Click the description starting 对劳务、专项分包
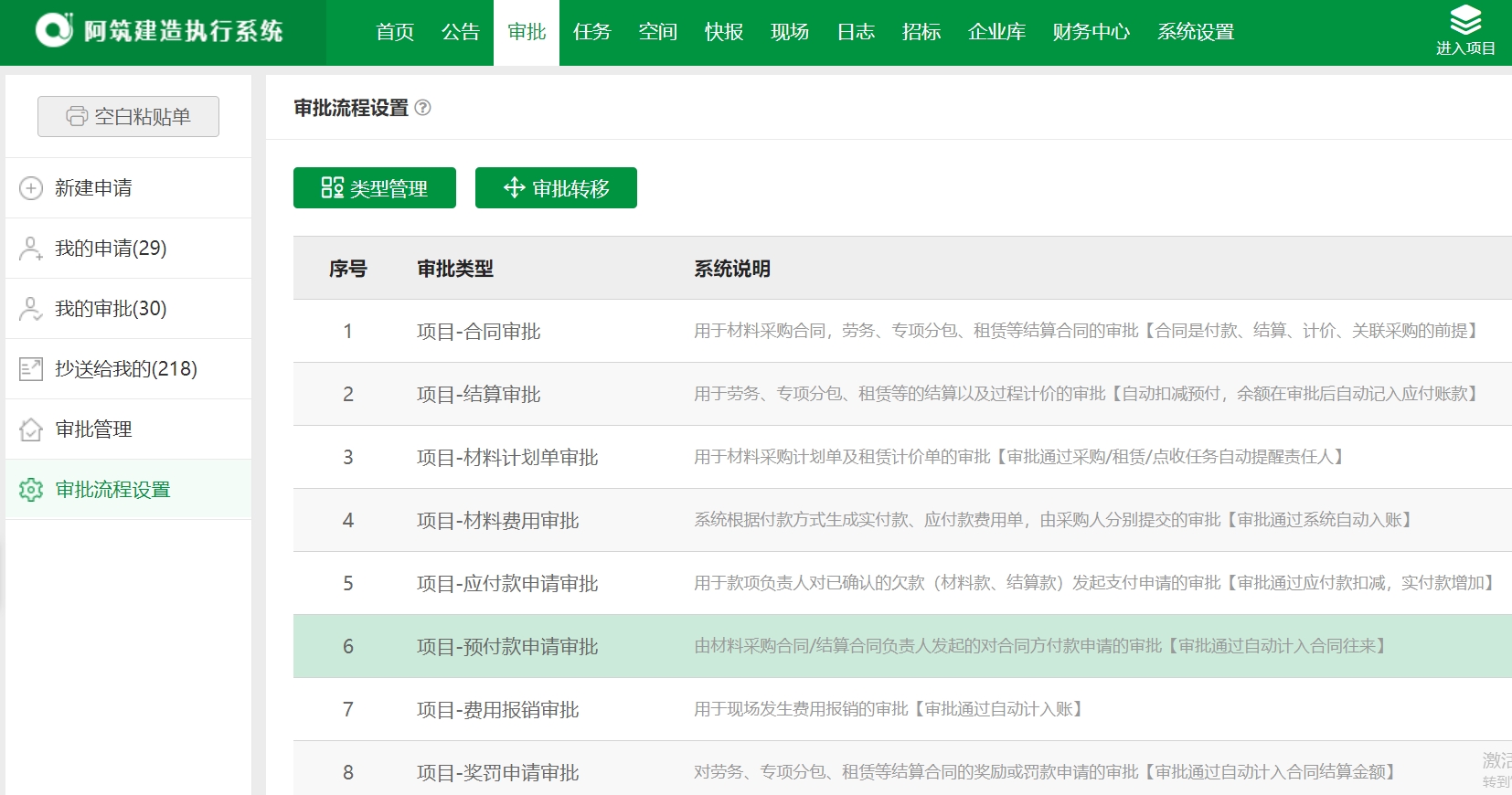 click(x=1045, y=772)
